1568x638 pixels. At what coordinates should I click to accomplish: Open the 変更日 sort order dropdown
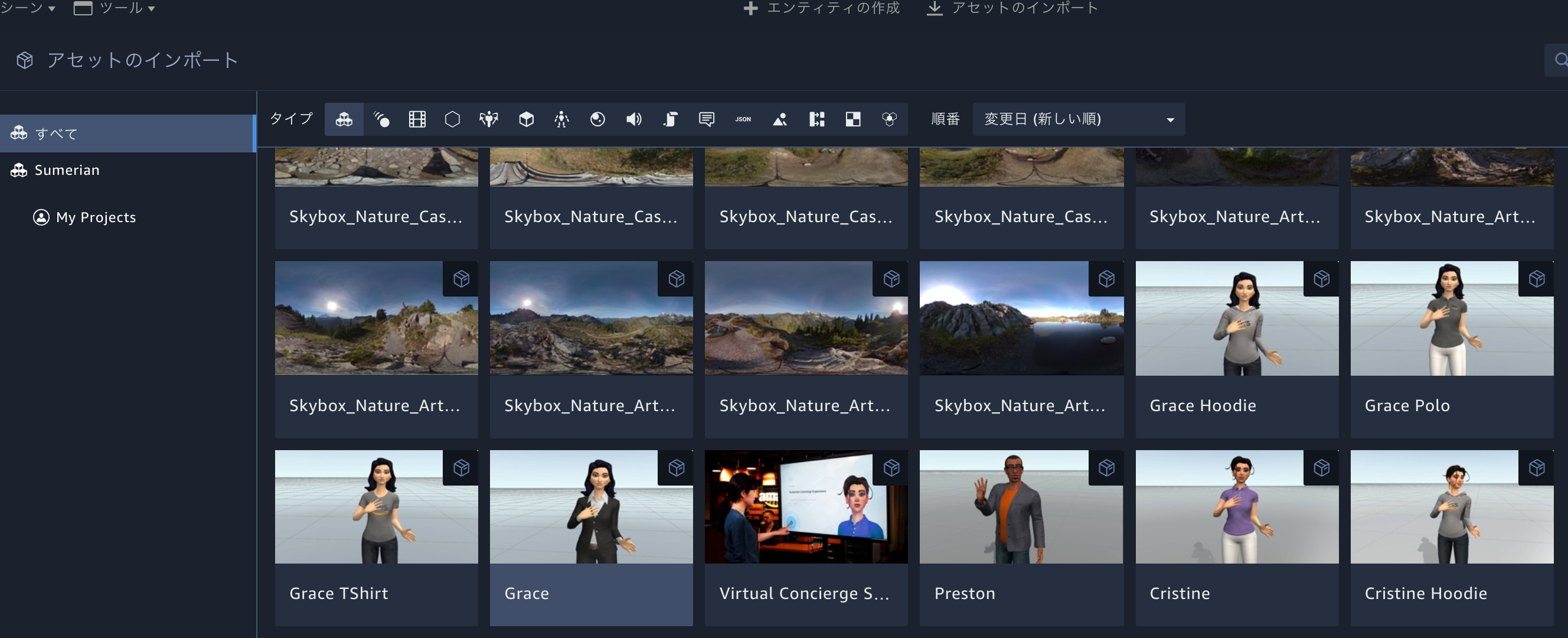1077,119
